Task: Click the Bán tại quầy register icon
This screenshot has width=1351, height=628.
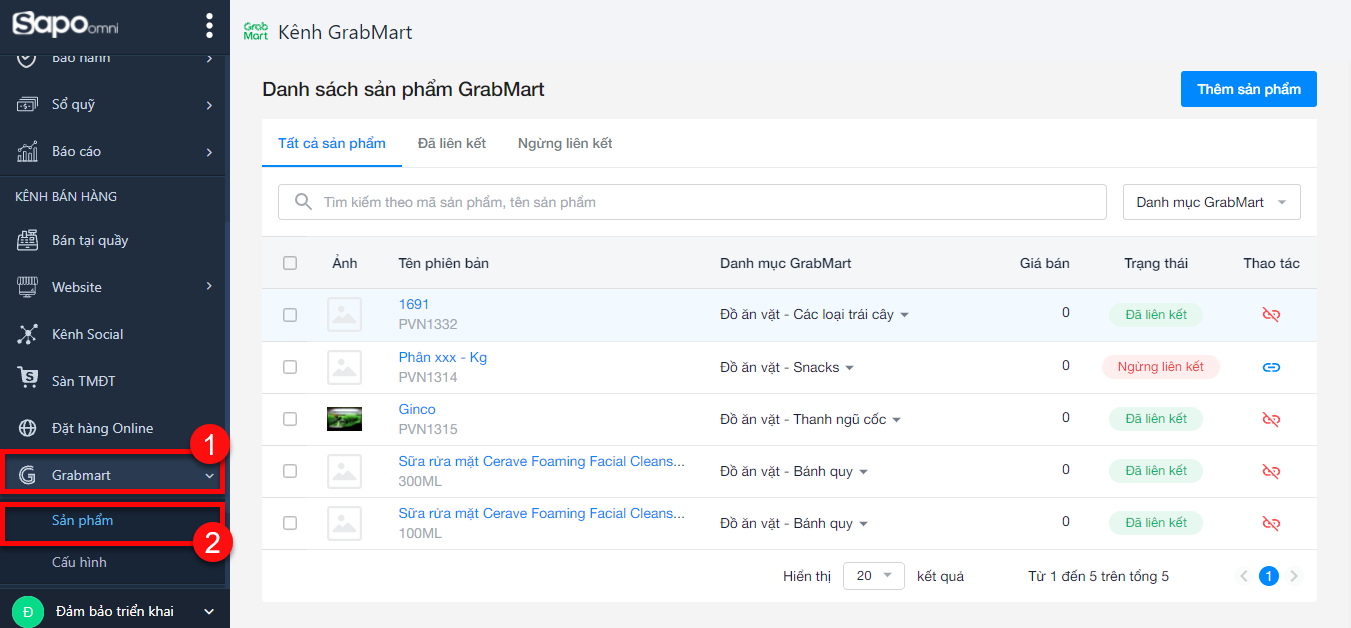Action: 28,240
